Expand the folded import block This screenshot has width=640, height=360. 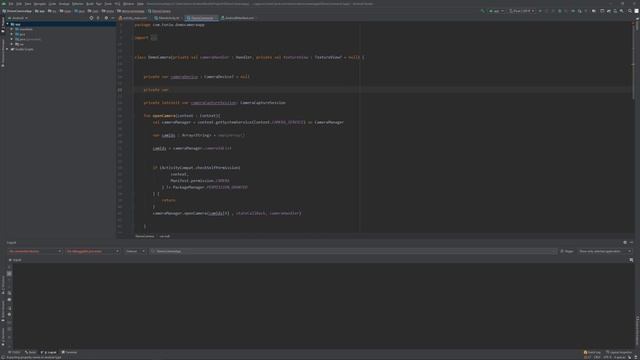[x=153, y=38]
